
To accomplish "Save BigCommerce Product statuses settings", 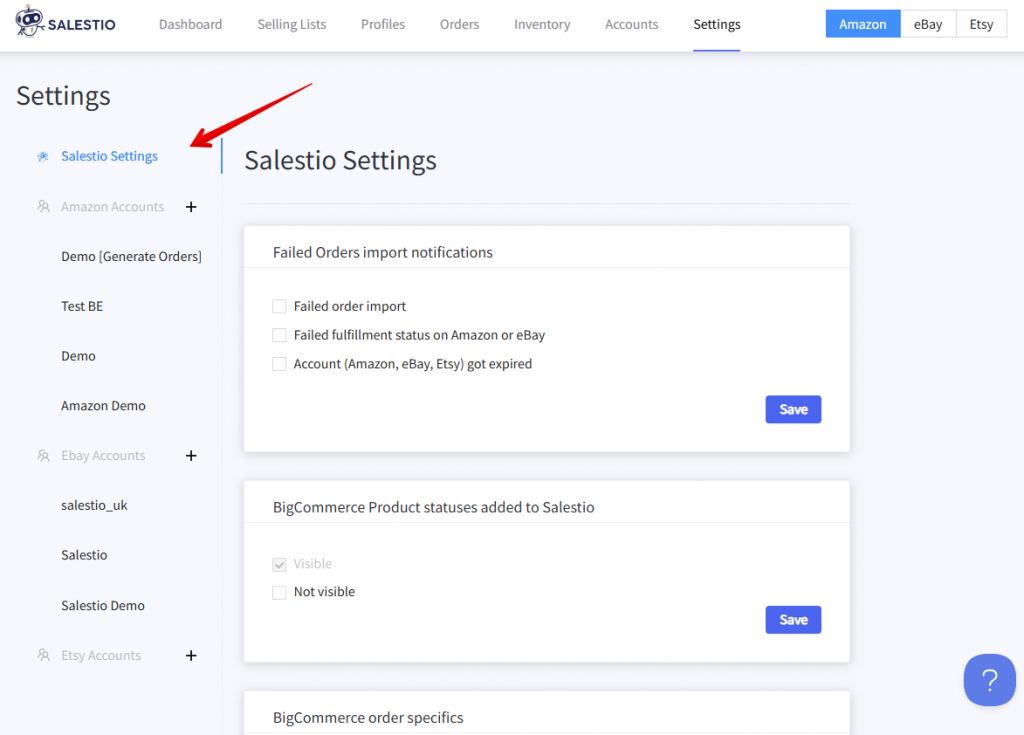I will coord(793,620).
